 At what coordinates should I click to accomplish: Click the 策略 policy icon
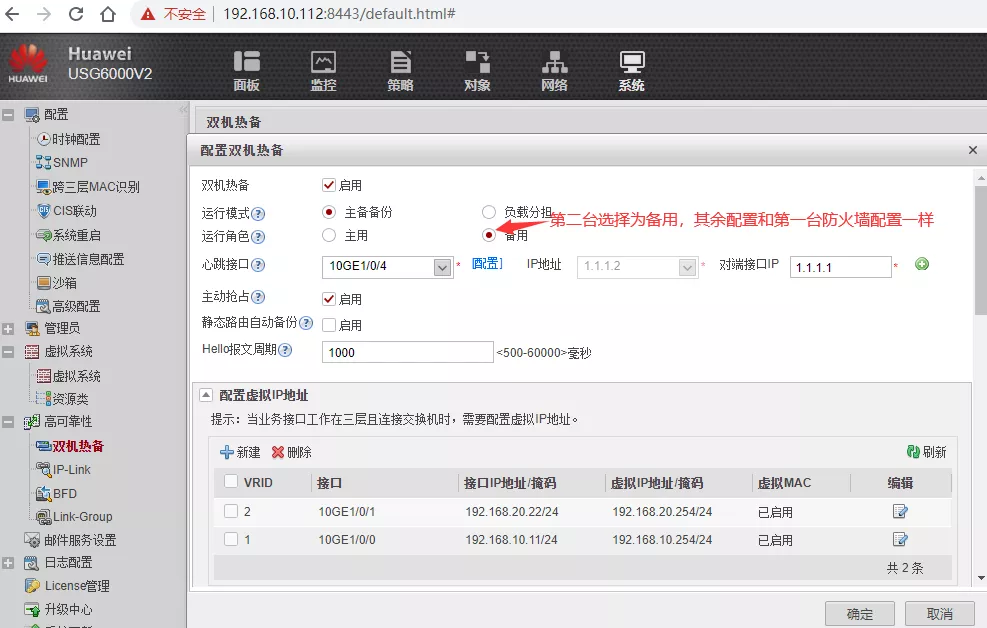pyautogui.click(x=400, y=69)
